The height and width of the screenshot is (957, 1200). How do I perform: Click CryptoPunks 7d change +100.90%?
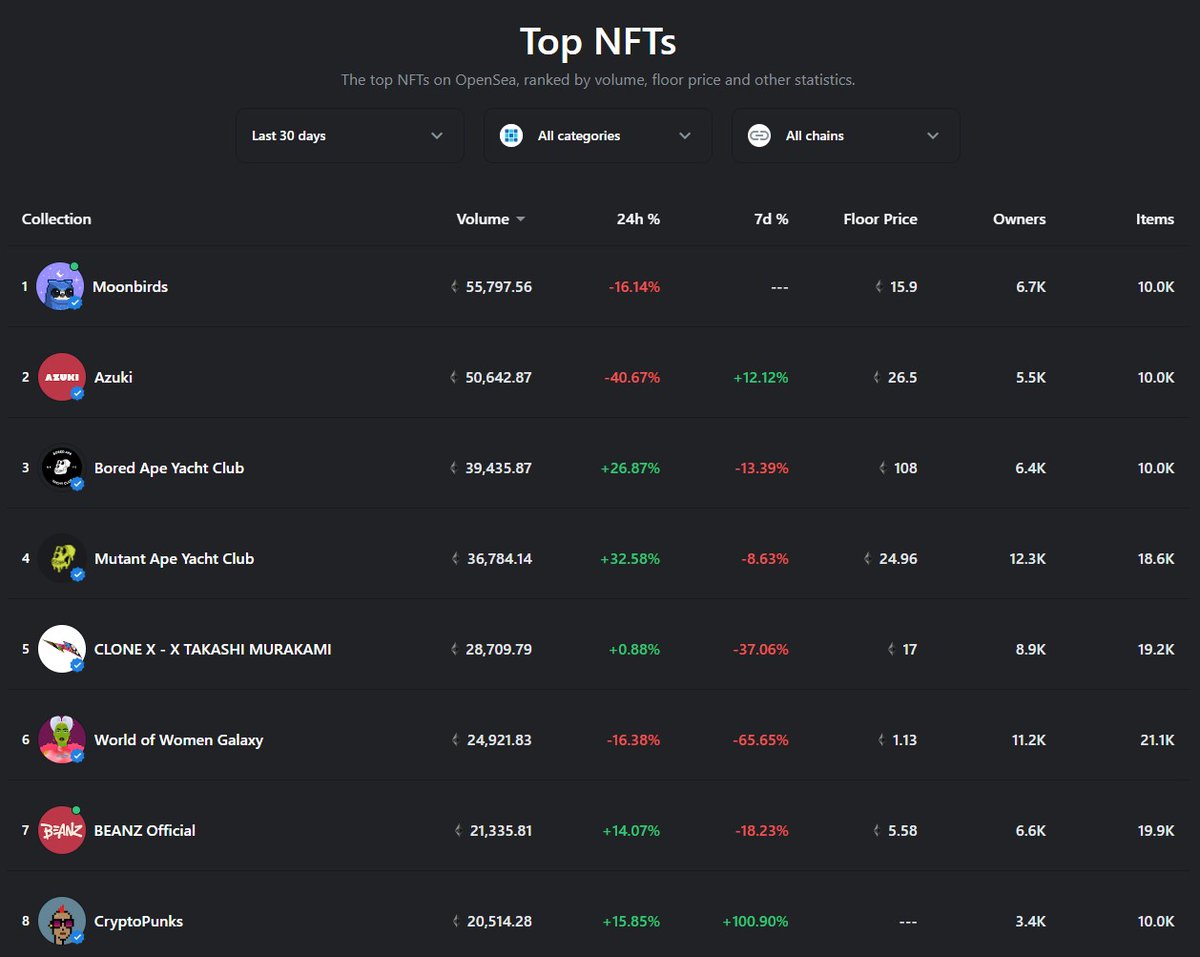pyautogui.click(x=755, y=921)
